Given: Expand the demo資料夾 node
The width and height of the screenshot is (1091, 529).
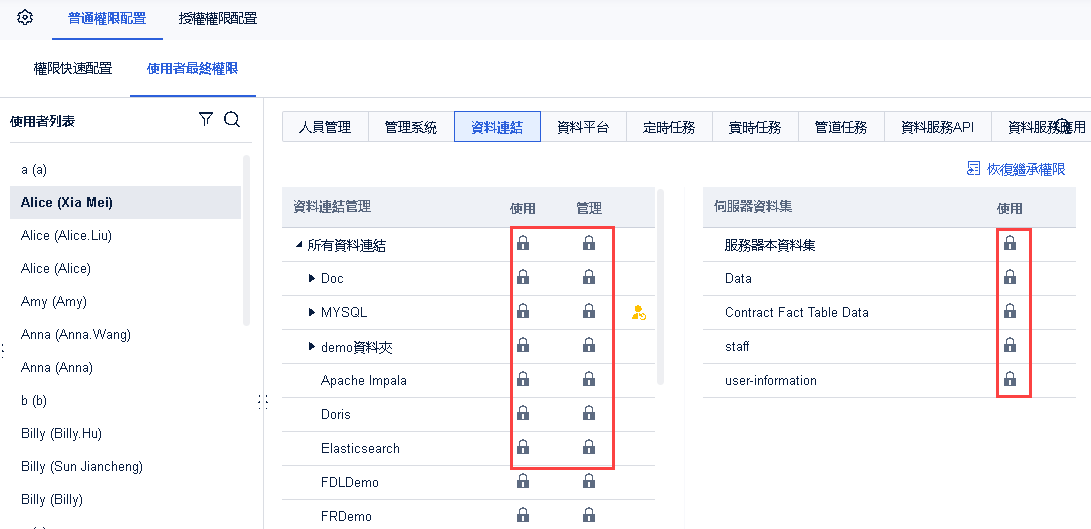Looking at the screenshot, I should coord(312,347).
